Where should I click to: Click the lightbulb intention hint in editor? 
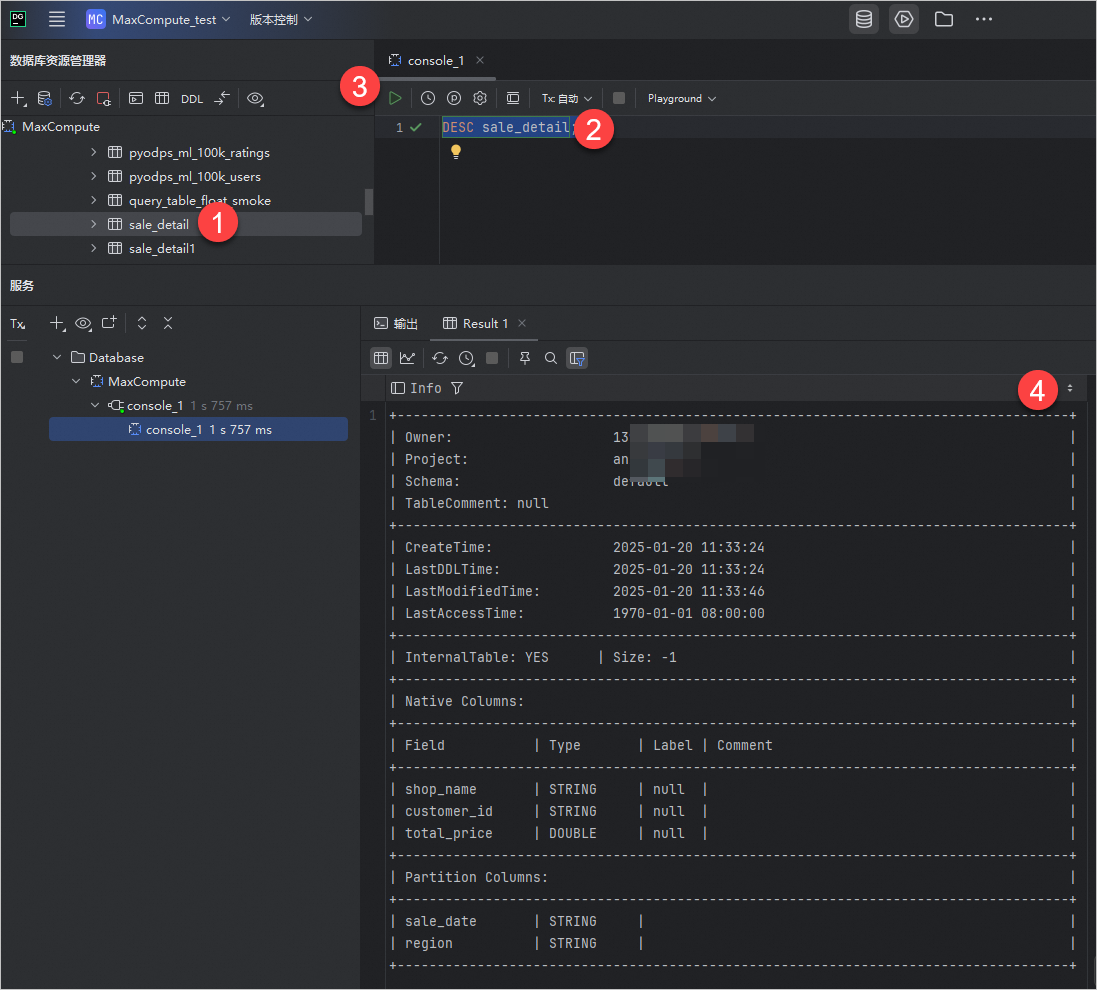click(x=456, y=152)
